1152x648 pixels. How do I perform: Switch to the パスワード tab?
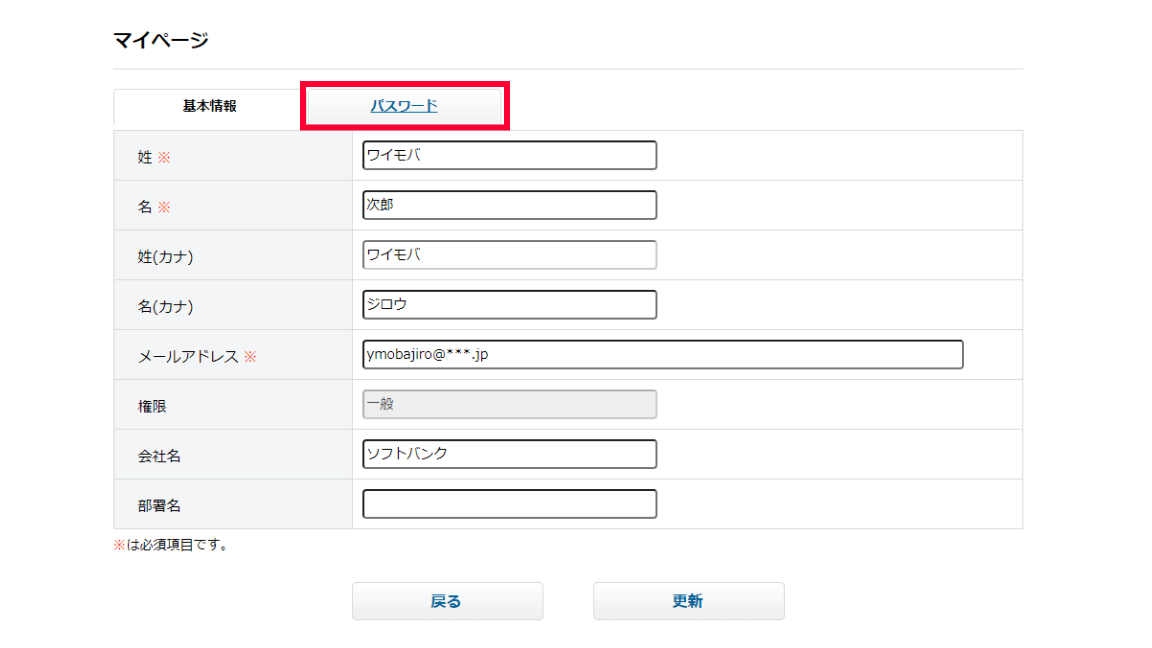coord(404,106)
